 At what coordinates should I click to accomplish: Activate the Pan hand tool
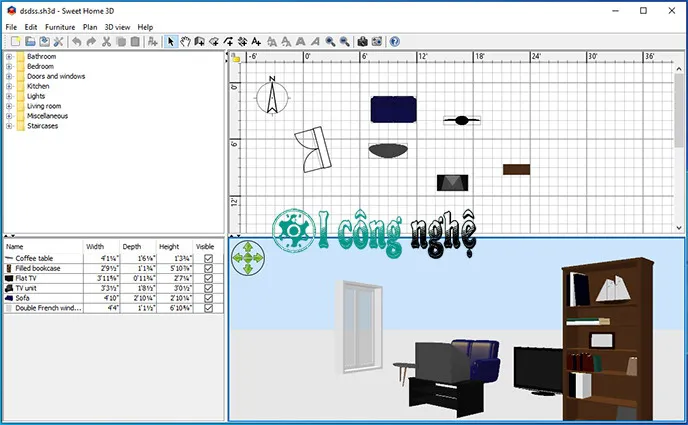tap(185, 42)
